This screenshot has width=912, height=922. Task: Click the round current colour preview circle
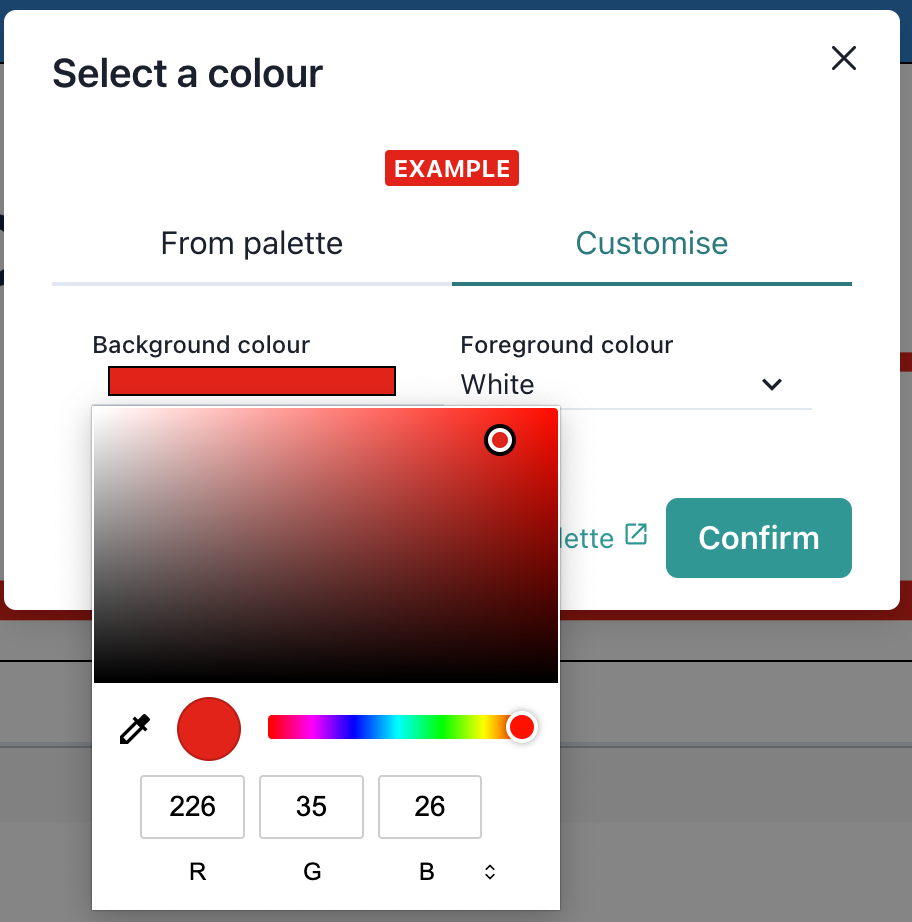[208, 728]
